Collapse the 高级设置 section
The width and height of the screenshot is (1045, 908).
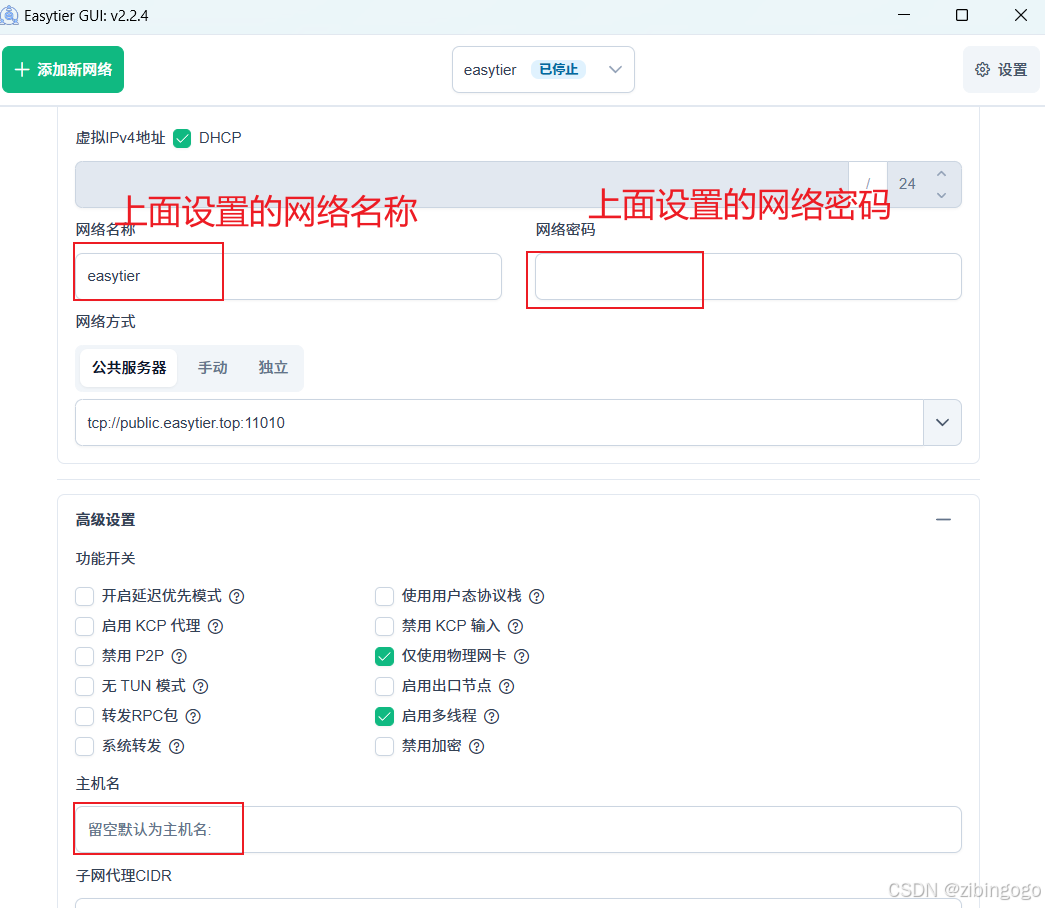pos(943,519)
